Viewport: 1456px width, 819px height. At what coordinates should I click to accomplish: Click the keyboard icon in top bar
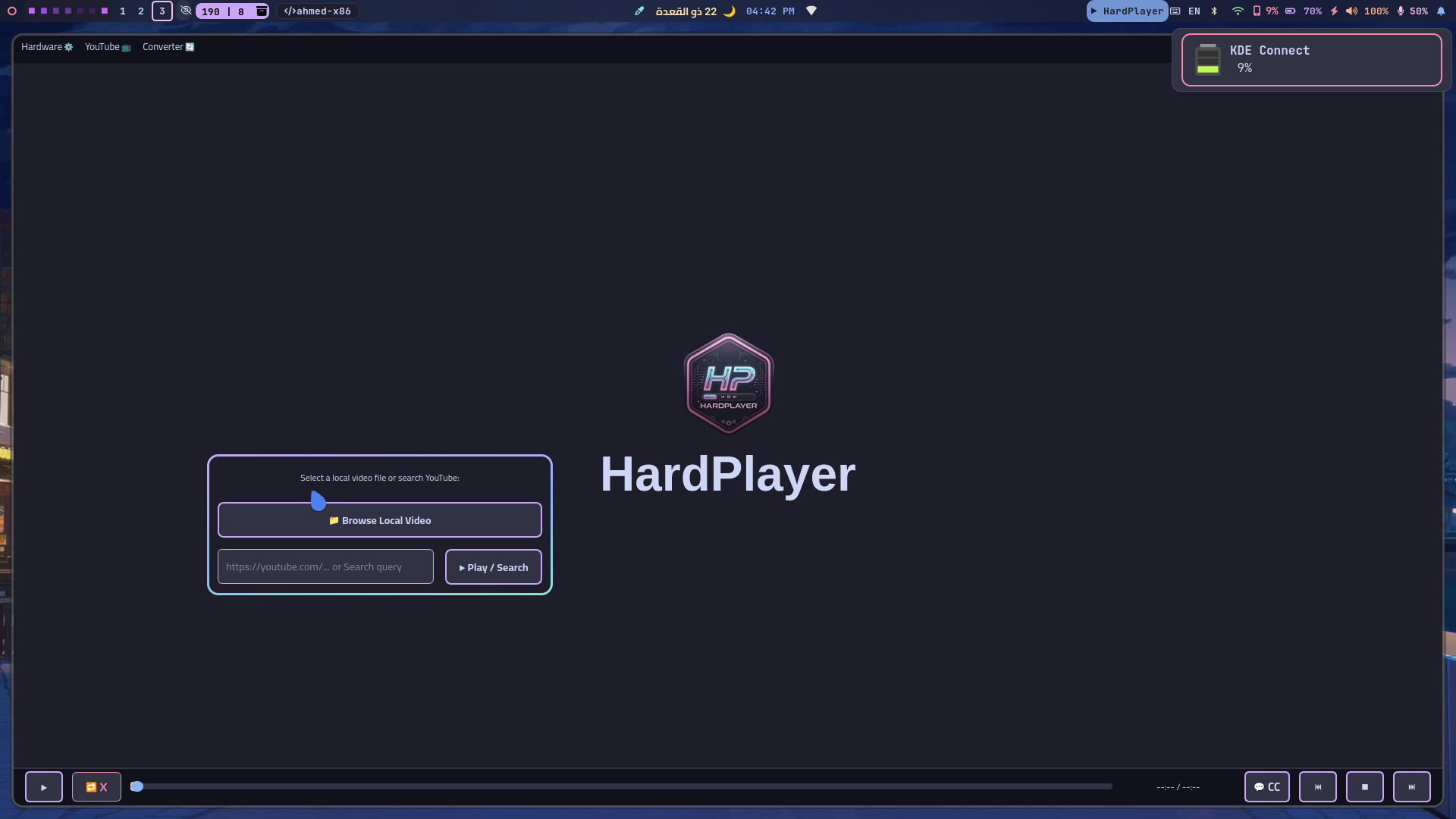(1175, 11)
